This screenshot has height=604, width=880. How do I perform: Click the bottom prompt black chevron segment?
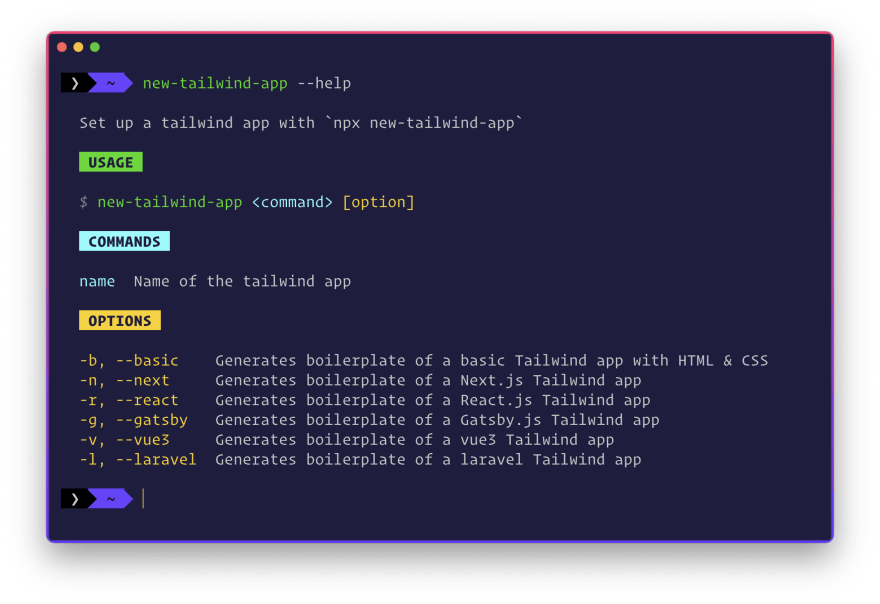[75, 498]
